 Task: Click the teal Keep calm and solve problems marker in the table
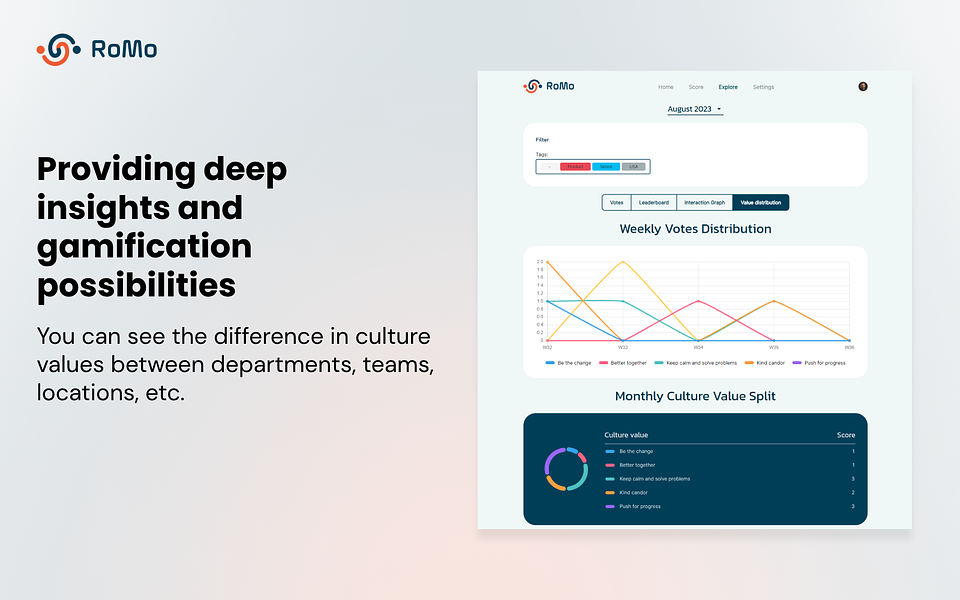pyautogui.click(x=610, y=479)
